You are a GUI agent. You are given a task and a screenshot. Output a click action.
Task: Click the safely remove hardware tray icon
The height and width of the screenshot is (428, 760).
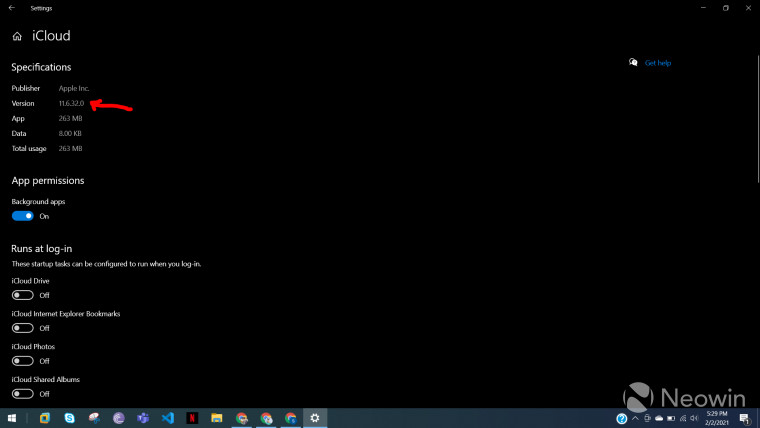click(647, 418)
